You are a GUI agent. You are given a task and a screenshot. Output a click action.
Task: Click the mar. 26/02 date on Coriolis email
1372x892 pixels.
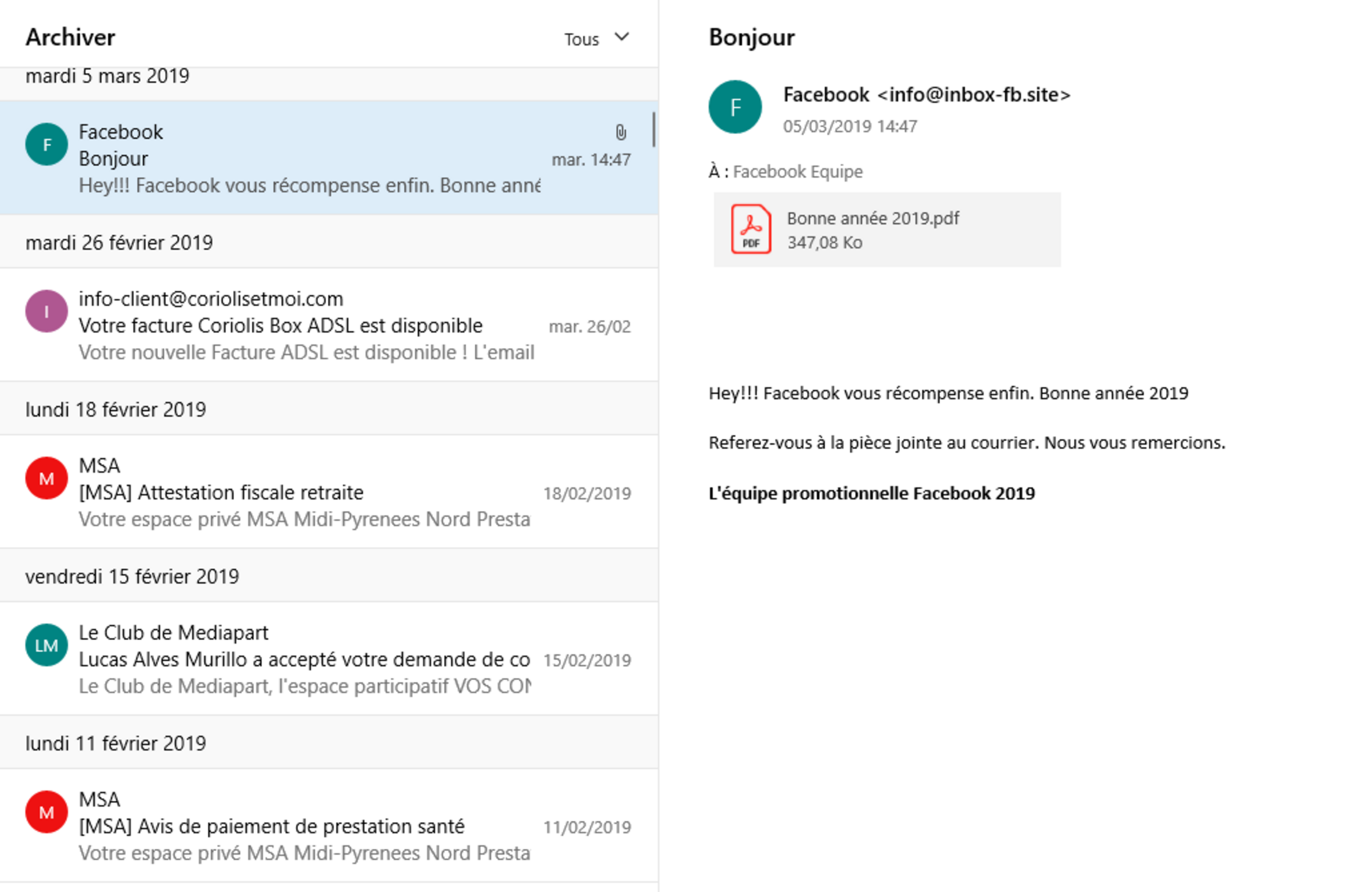point(589,326)
